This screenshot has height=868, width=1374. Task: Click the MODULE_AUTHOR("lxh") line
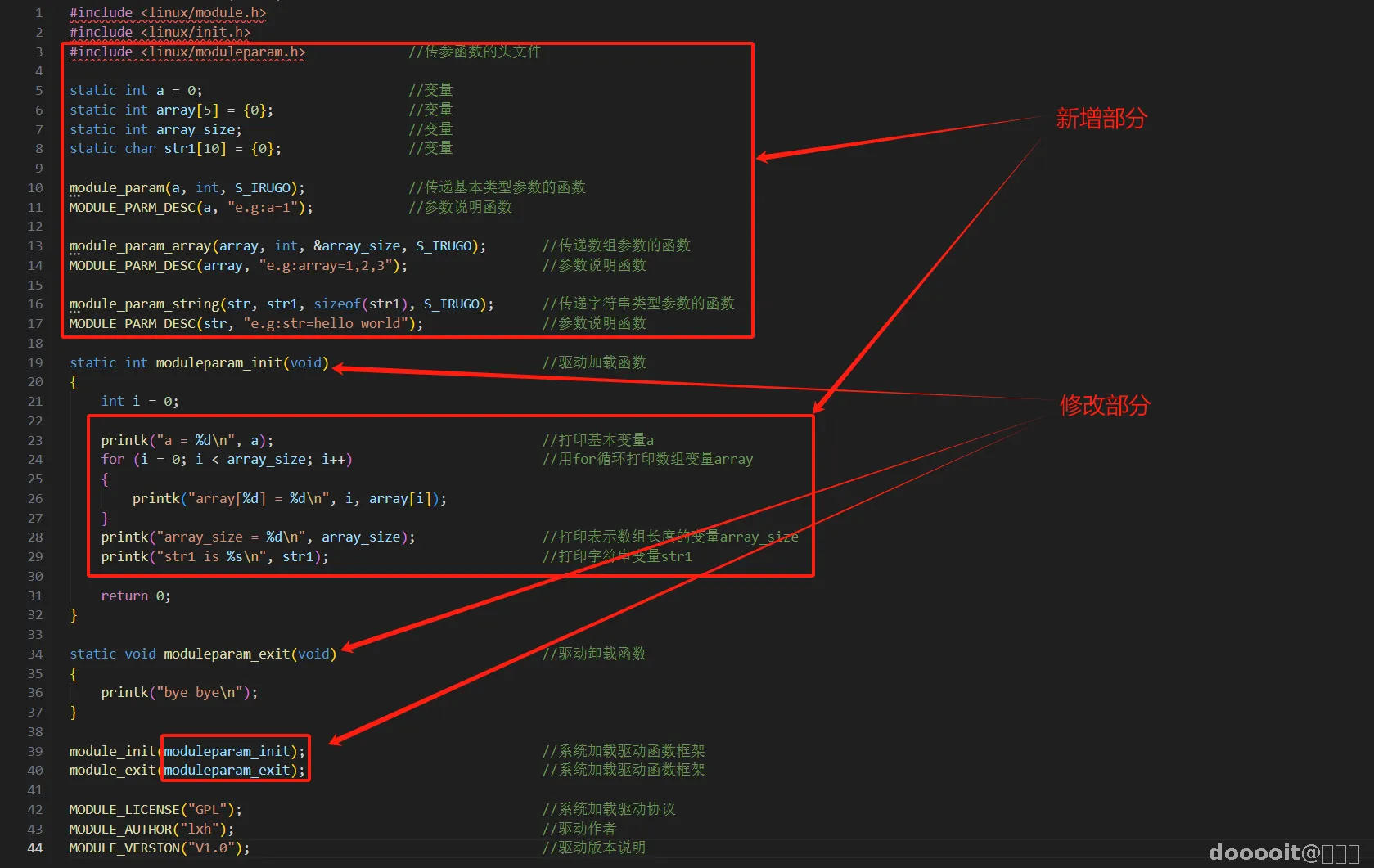click(151, 829)
